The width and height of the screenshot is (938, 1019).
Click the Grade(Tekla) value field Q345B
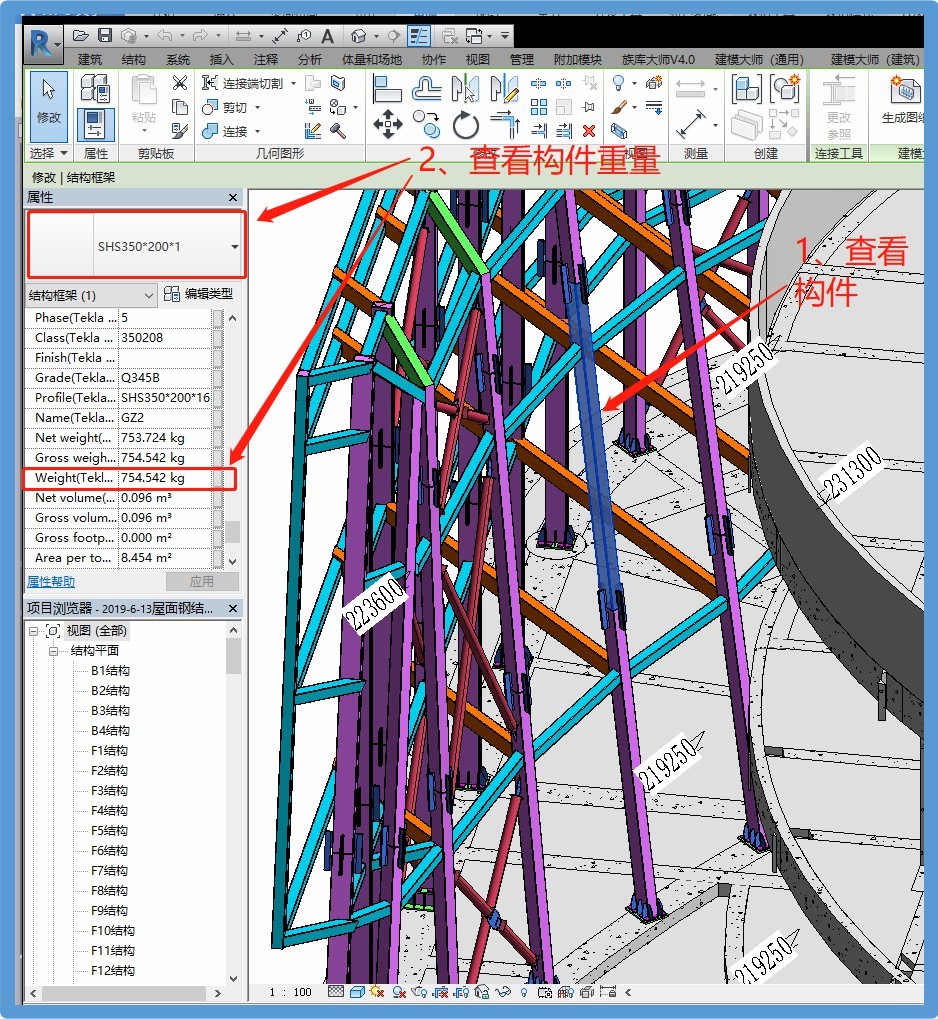click(x=166, y=378)
